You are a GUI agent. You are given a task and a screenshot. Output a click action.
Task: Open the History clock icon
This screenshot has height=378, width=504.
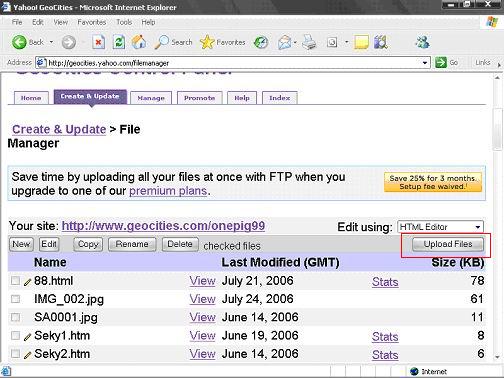click(x=261, y=42)
